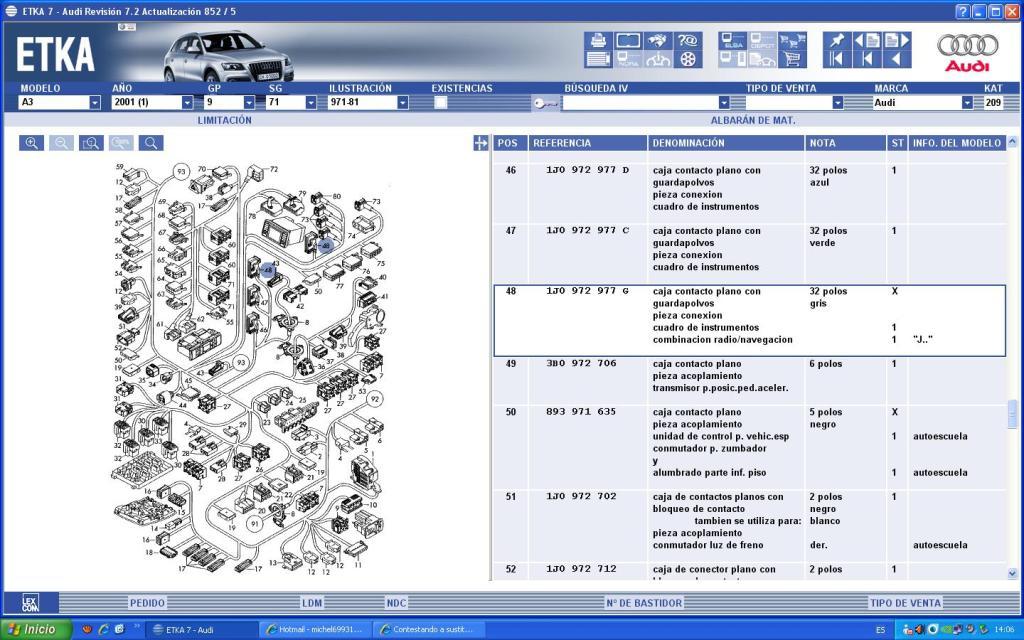Viewport: 1024px width, 640px height.
Task: Click the screen frame icon beside the printer
Action: tap(628, 40)
